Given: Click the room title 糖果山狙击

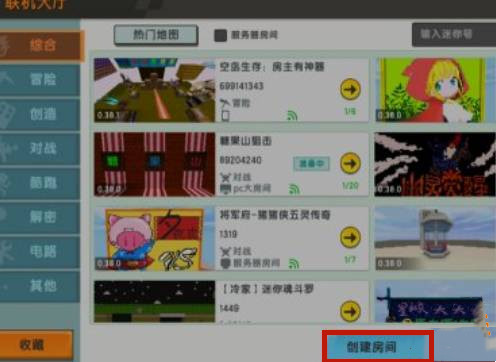Looking at the screenshot, I should coord(246,141).
